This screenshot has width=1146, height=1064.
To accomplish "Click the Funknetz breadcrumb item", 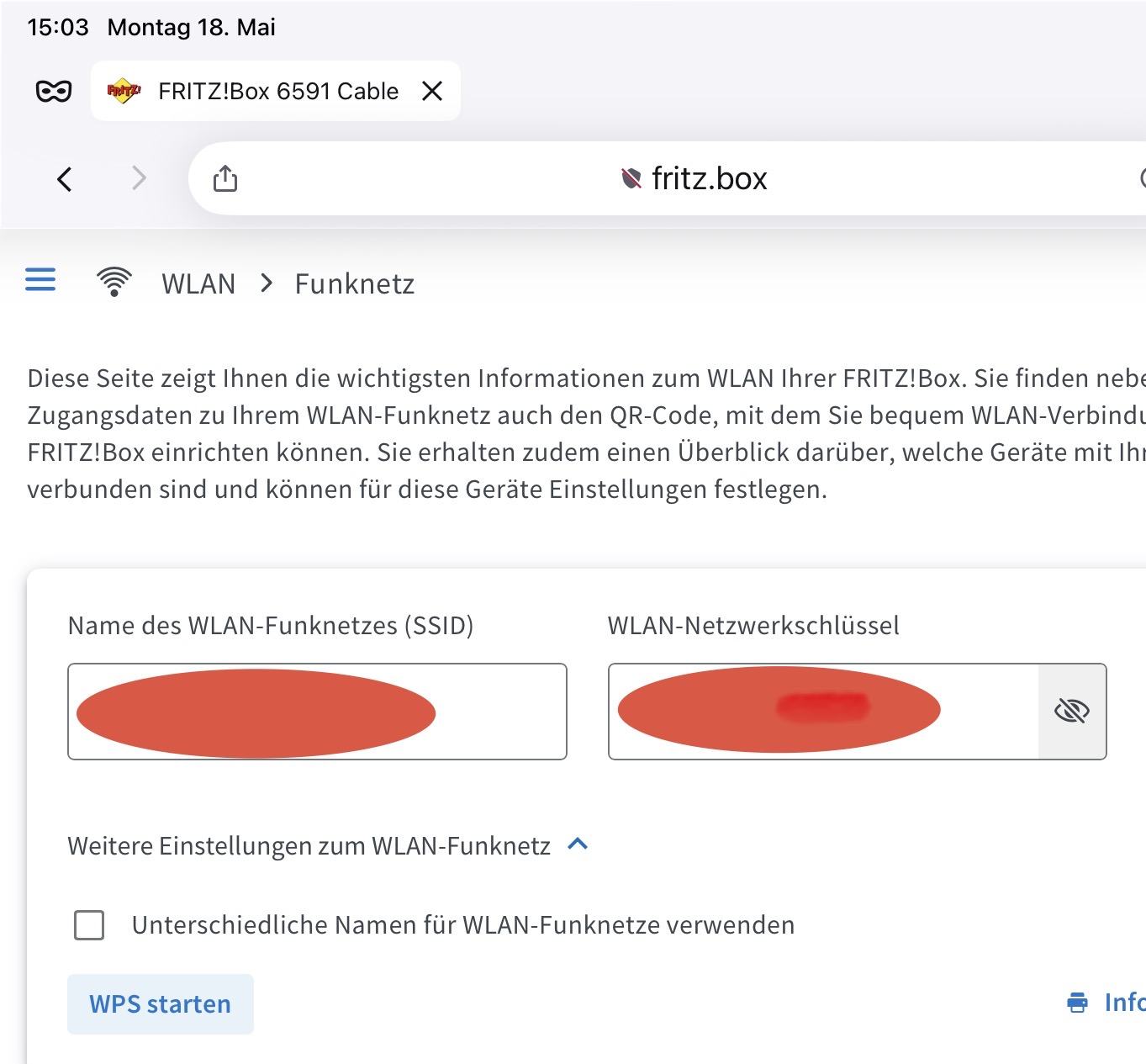I will 355,283.
